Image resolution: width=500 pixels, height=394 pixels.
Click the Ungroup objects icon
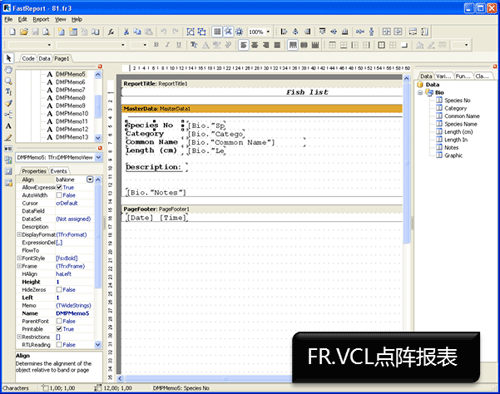coord(202,32)
